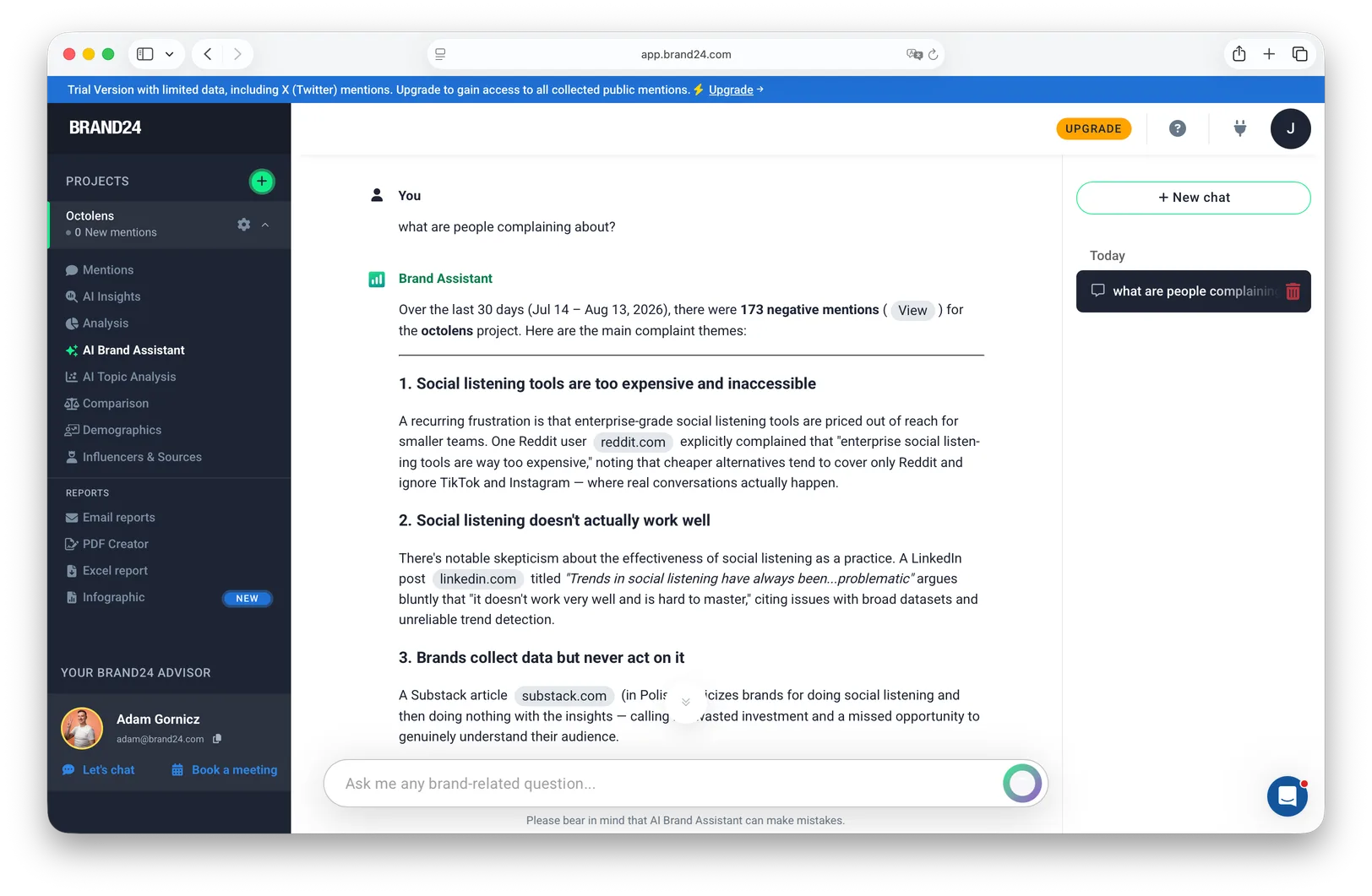Image resolution: width=1372 pixels, height=896 pixels.
Task: Select AI Brand Assistant in the sidebar
Action: pyautogui.click(x=133, y=350)
